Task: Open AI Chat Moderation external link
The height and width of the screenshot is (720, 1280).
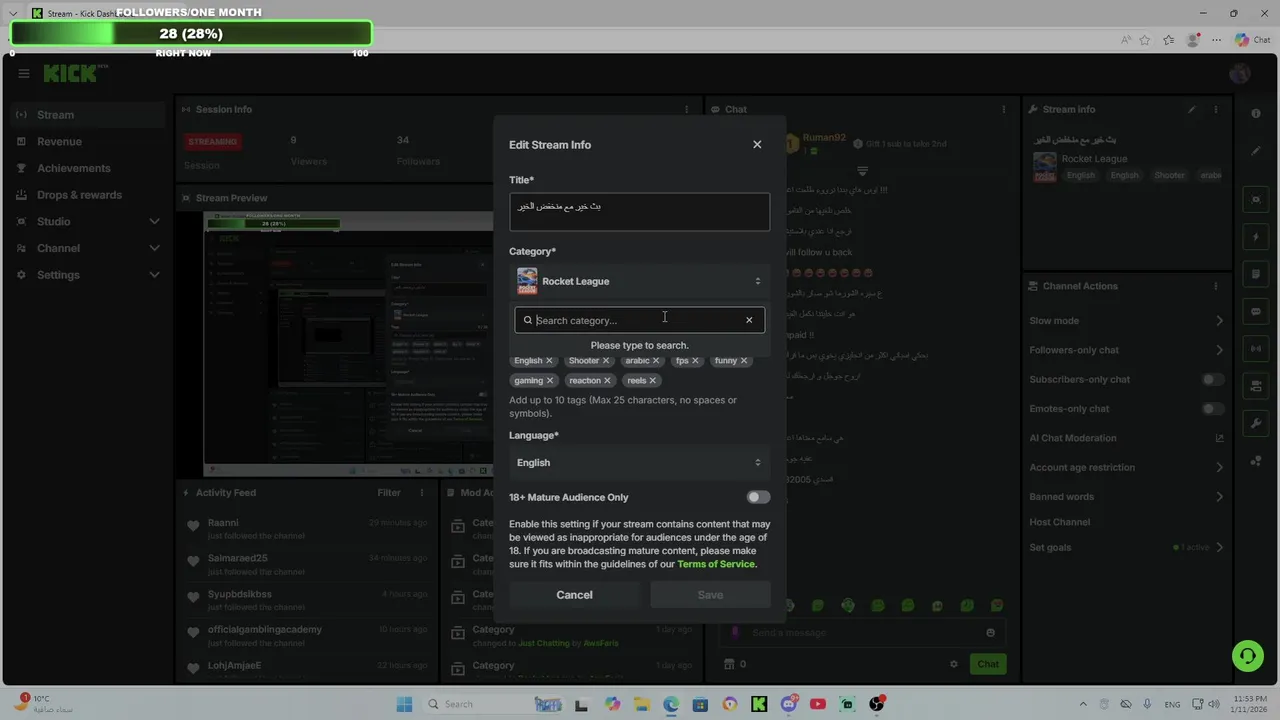Action: tap(1219, 438)
